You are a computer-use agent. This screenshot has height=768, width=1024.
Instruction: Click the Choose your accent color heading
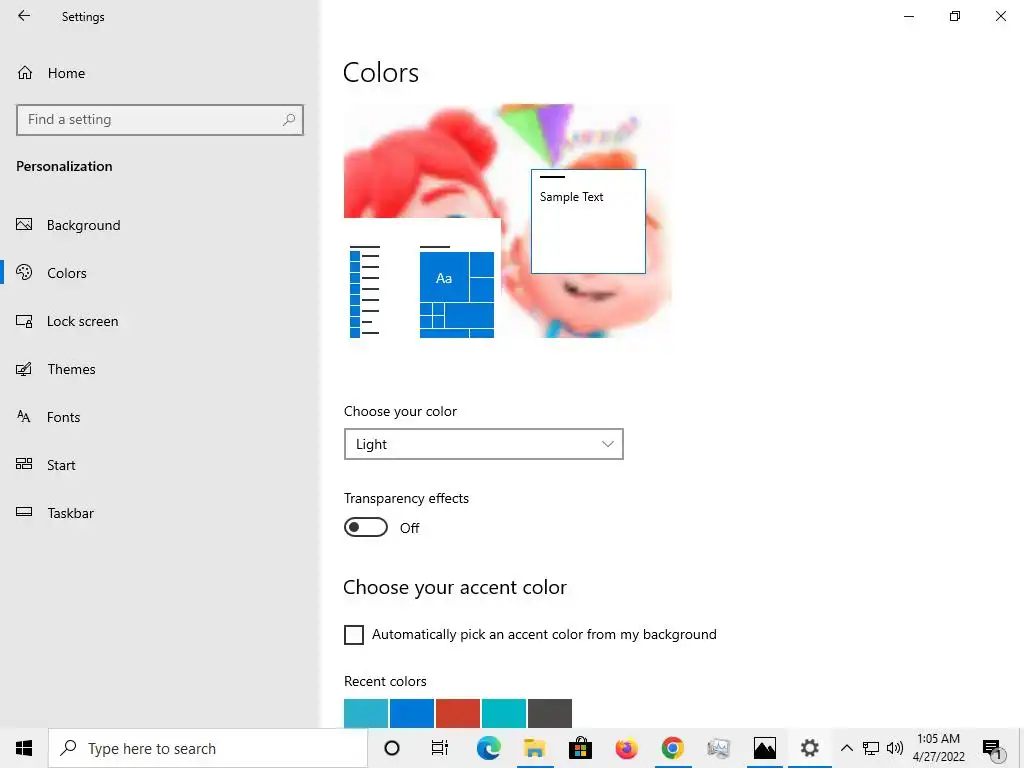click(x=455, y=588)
